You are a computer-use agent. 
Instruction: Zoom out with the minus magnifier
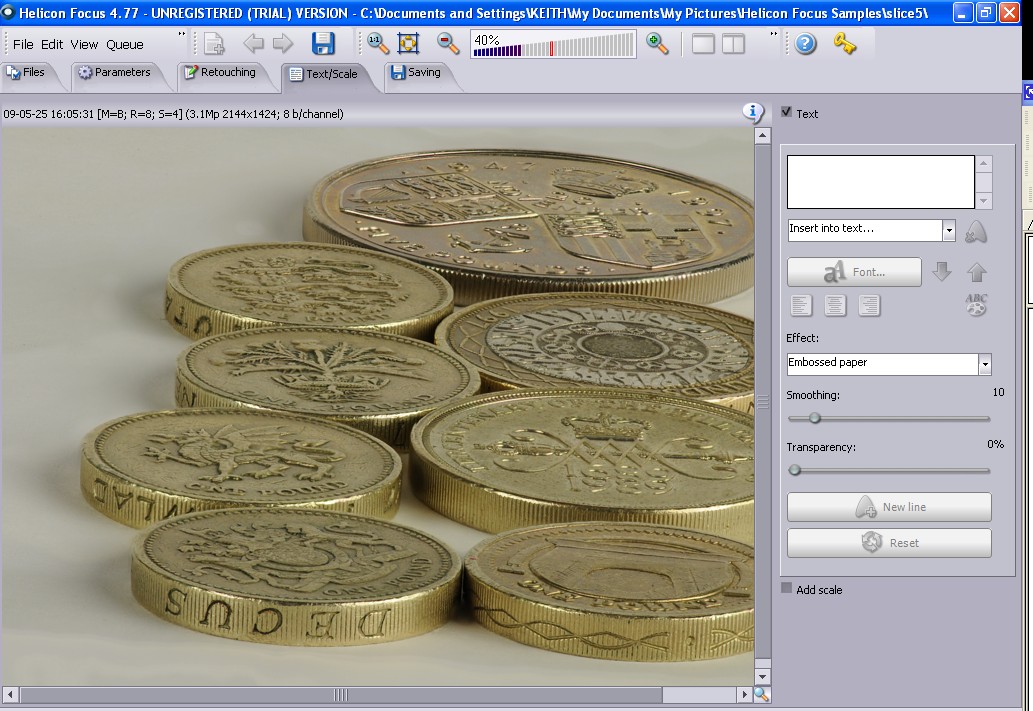point(448,43)
